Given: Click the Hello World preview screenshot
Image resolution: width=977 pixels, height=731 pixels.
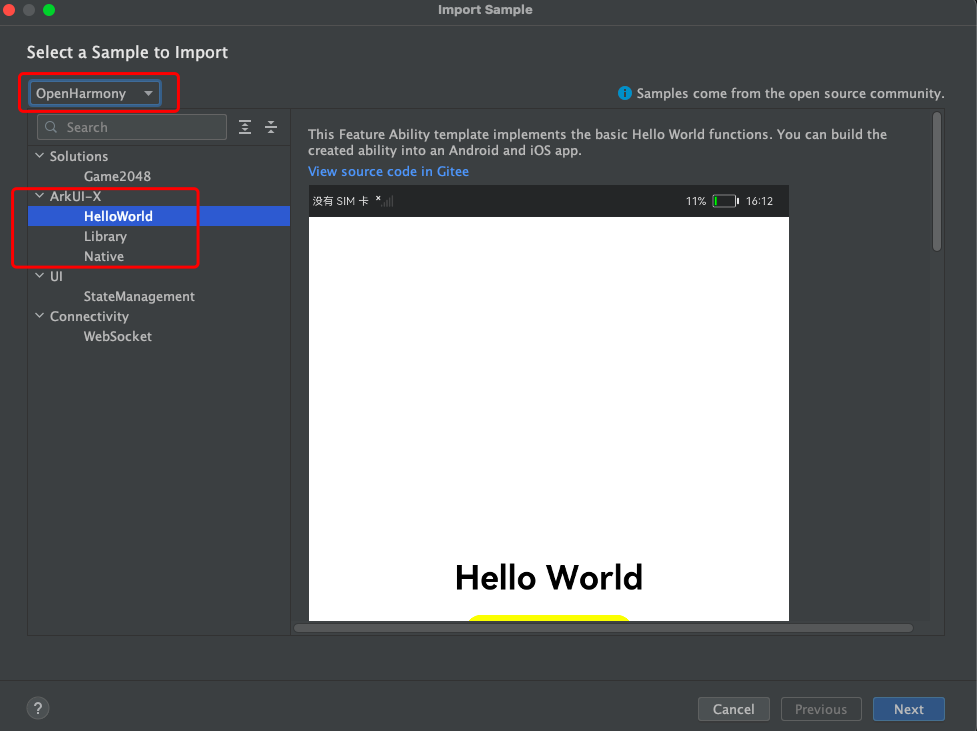Looking at the screenshot, I should pyautogui.click(x=549, y=403).
